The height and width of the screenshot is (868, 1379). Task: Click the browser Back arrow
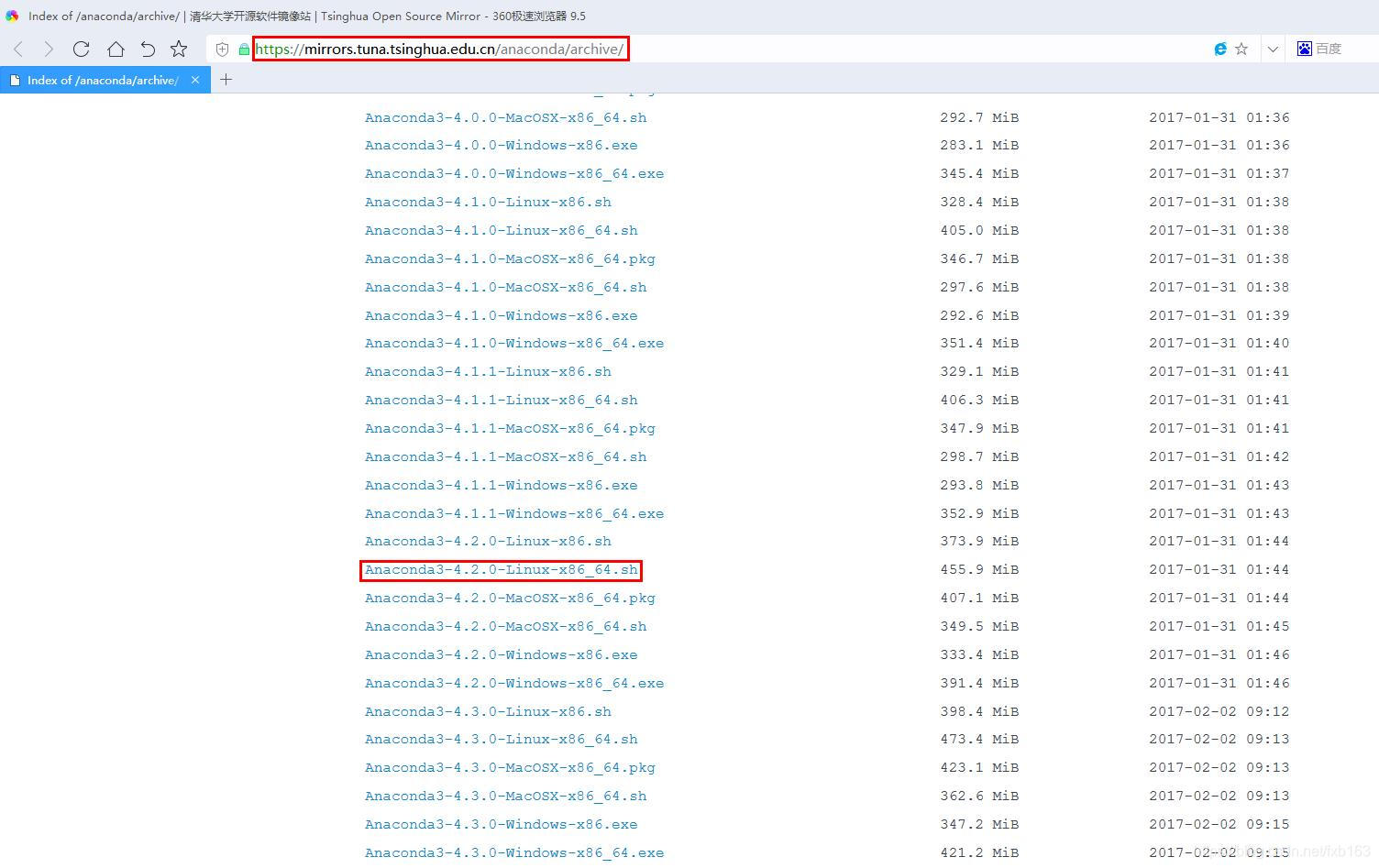pos(18,49)
